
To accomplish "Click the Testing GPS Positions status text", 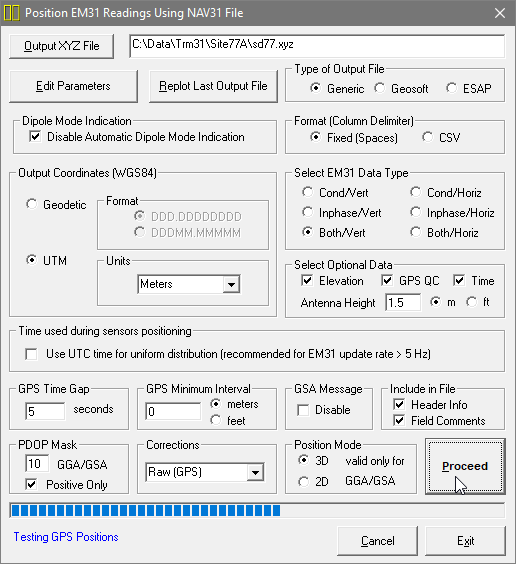I will click(66, 537).
